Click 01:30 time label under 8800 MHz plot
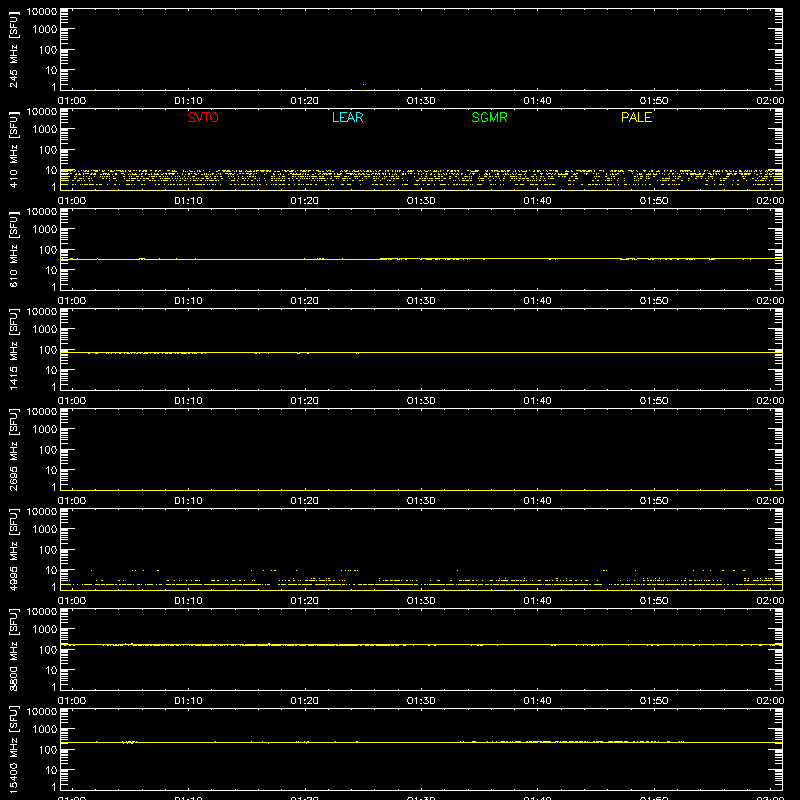Image resolution: width=800 pixels, height=800 pixels. tap(421, 701)
